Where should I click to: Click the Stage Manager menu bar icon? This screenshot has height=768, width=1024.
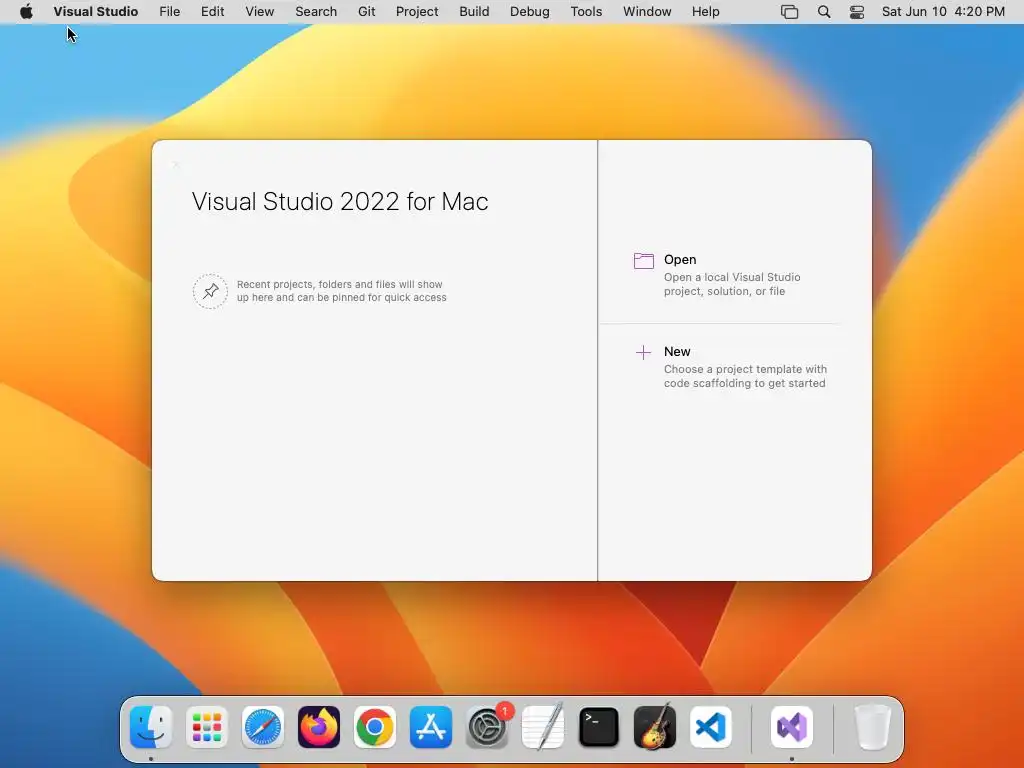(790, 12)
